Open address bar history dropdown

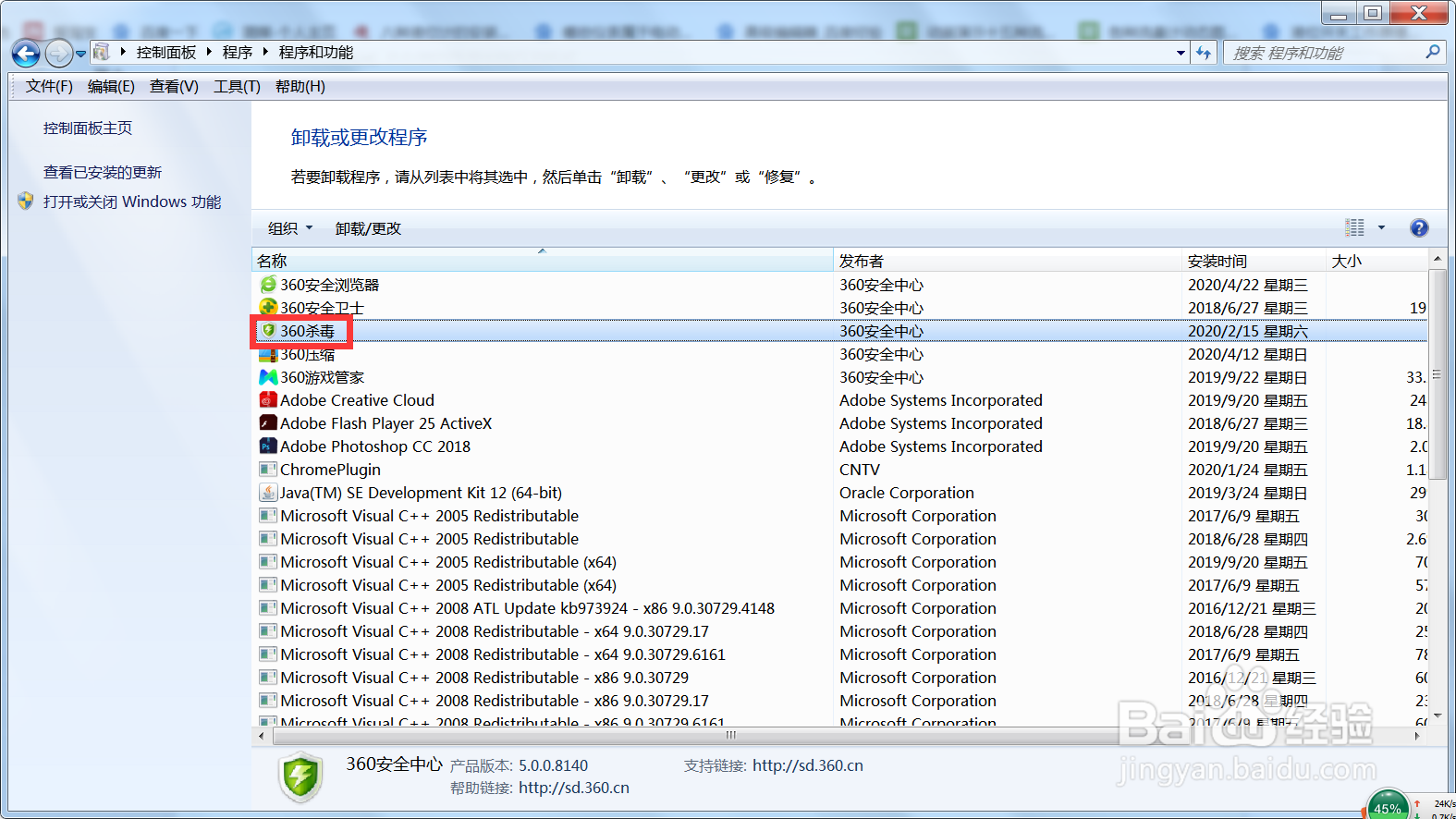[1181, 53]
